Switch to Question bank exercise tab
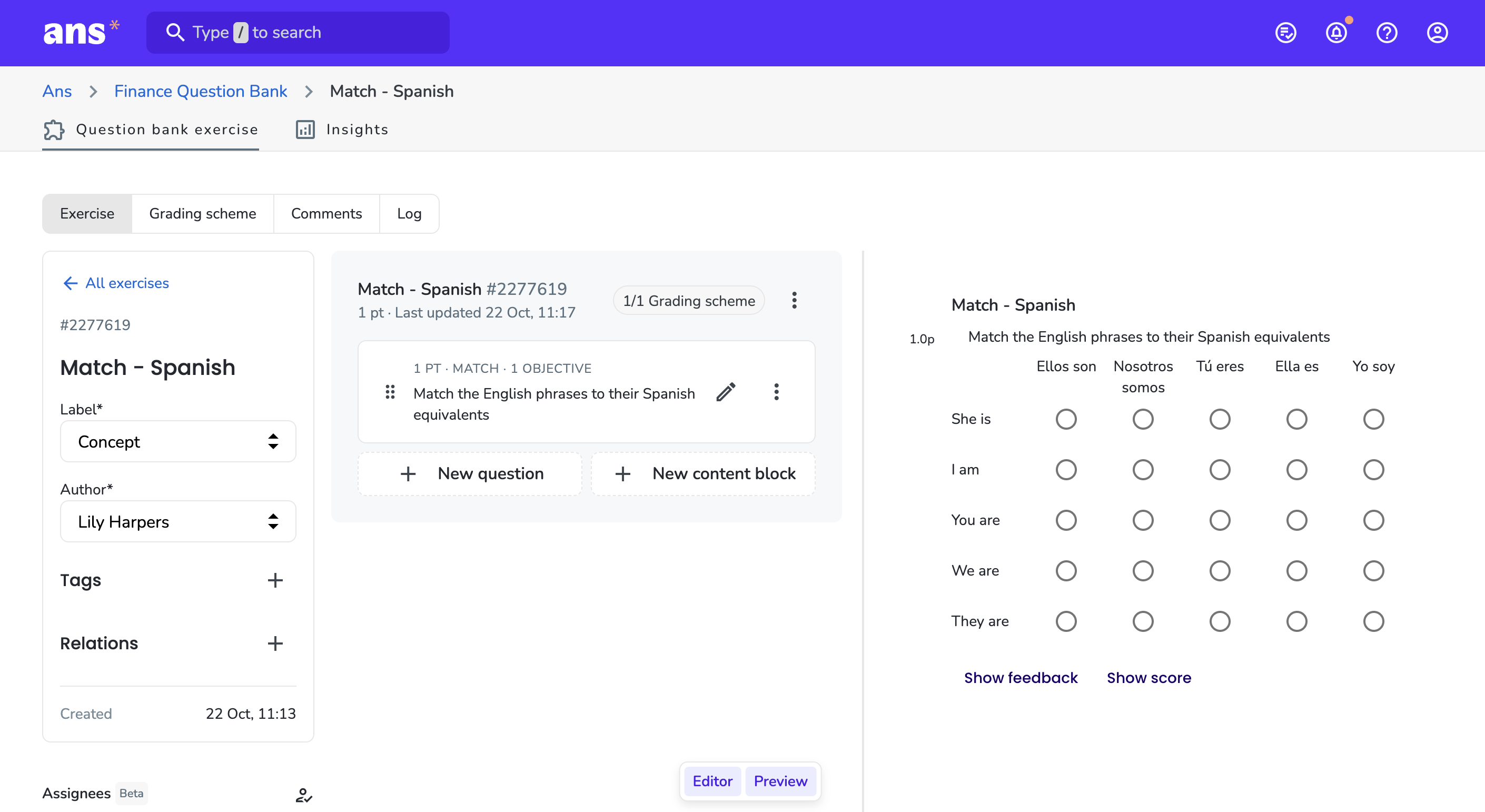The image size is (1485, 812). pyautogui.click(x=151, y=130)
